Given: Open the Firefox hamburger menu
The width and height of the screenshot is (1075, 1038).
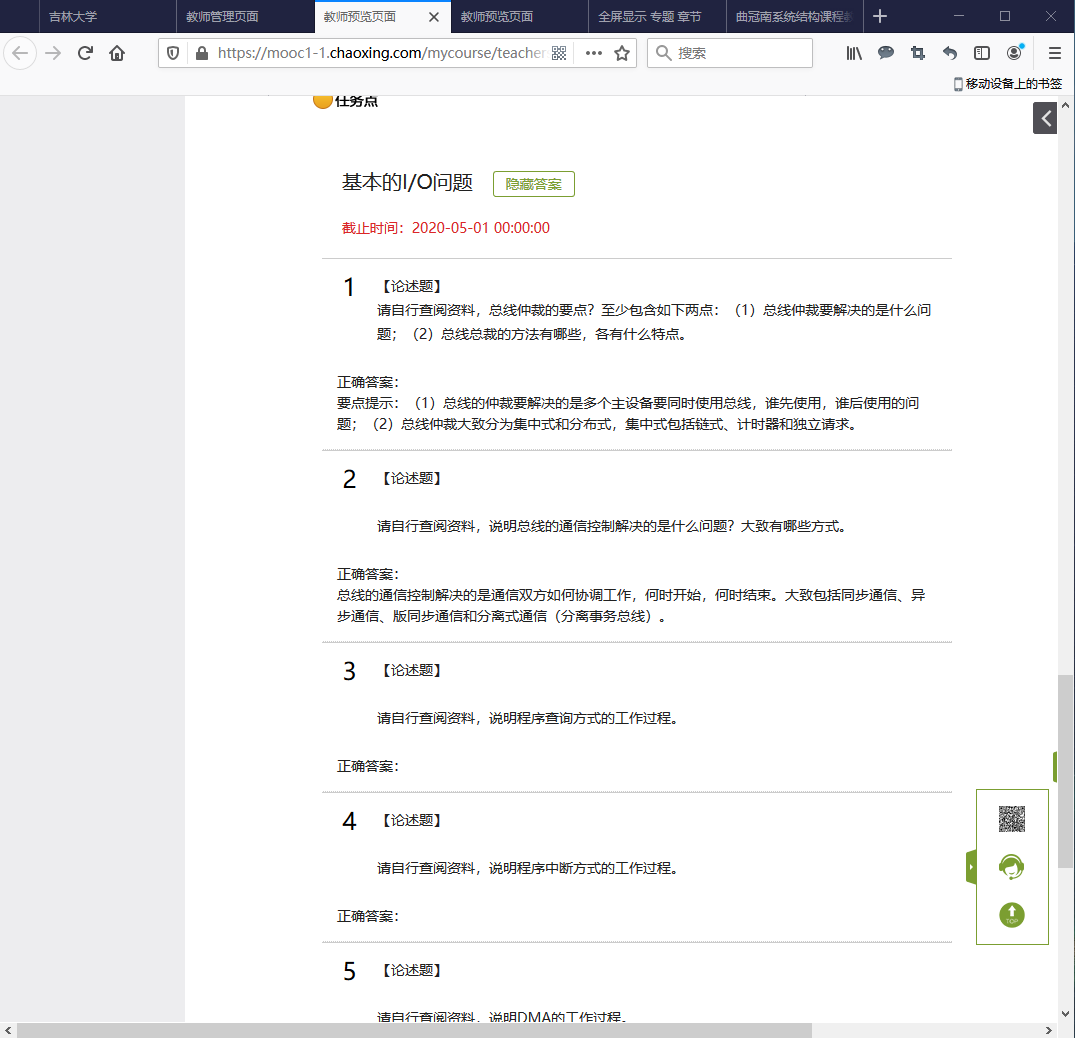Looking at the screenshot, I should tap(1054, 53).
